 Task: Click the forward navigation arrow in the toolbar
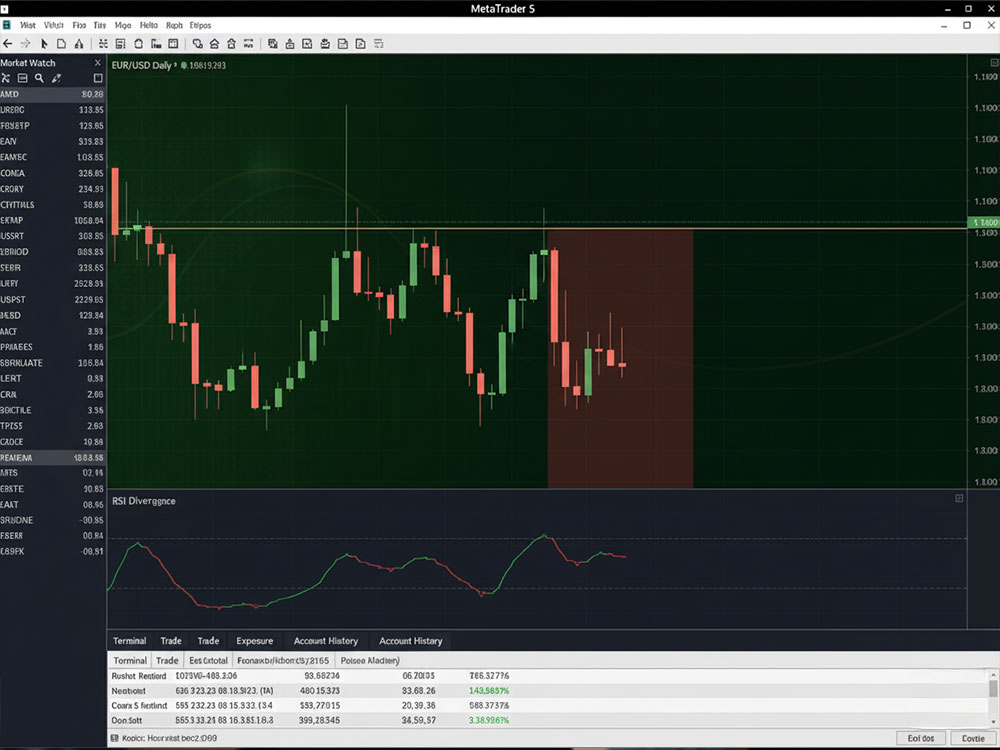point(24,43)
